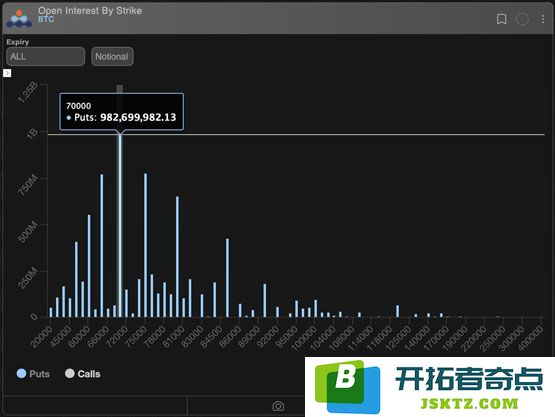Click the 89000 x-axis strike label
Screen dimensions: 555x417
click(x=249, y=337)
